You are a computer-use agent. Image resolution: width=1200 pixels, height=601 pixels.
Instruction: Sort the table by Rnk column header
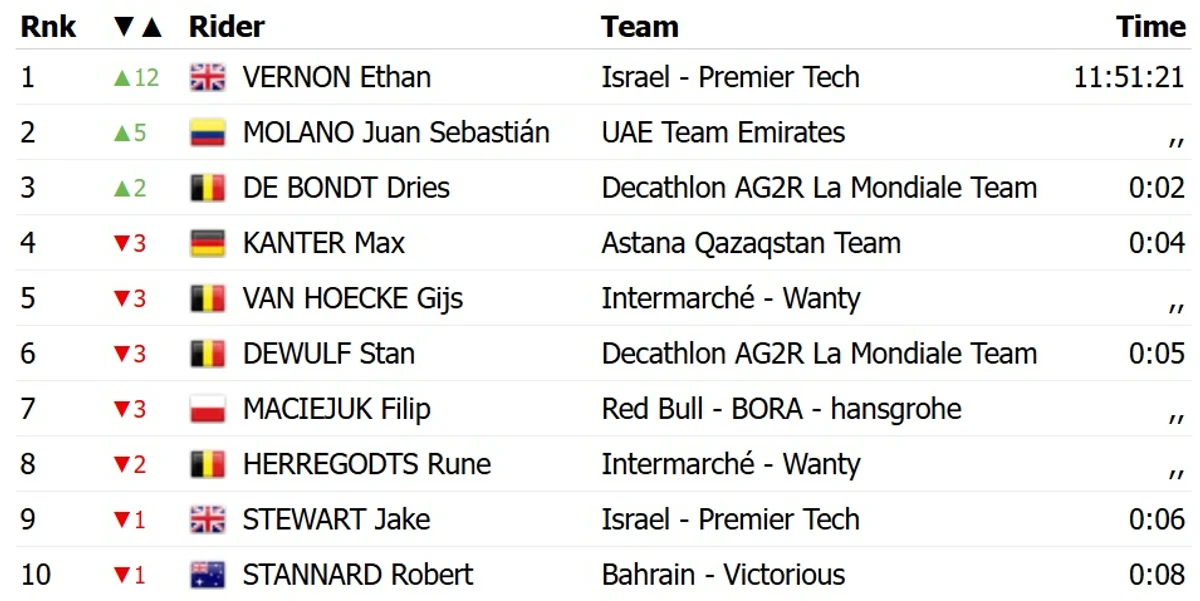48,27
